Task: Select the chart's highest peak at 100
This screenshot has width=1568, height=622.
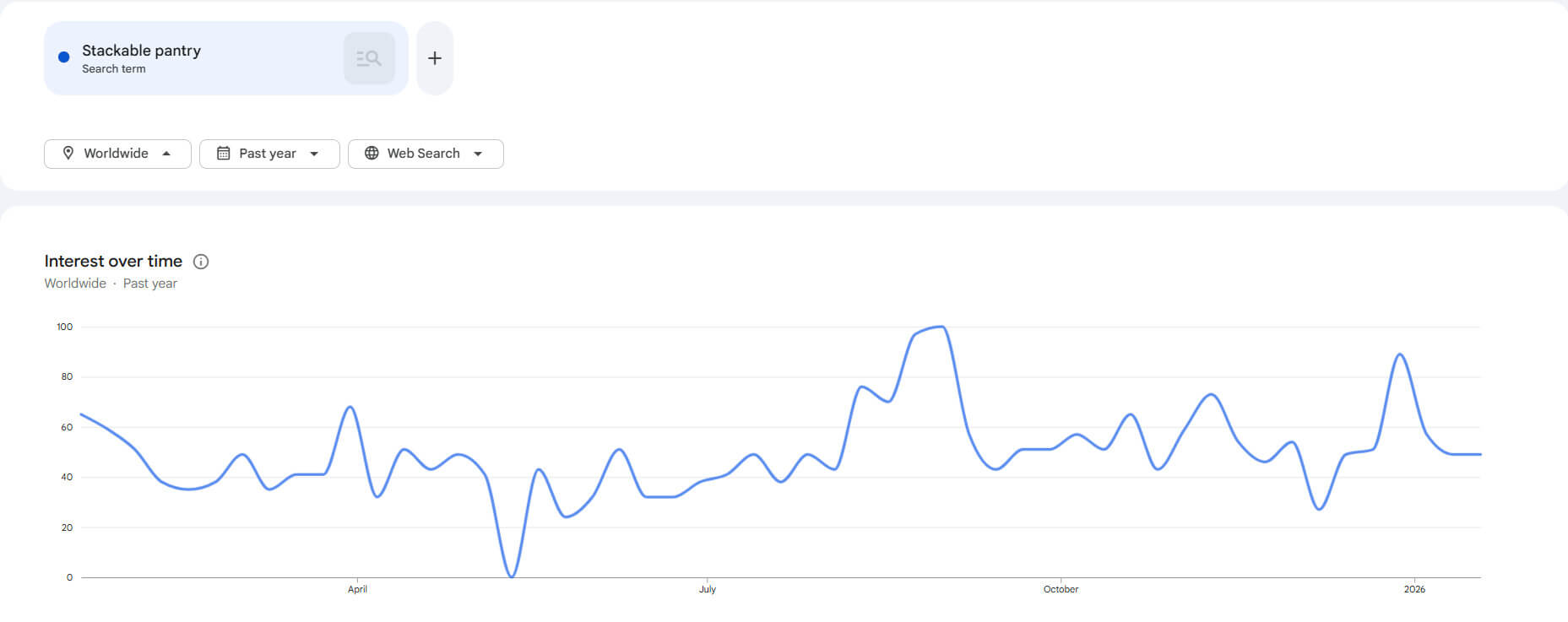Action: [941, 327]
